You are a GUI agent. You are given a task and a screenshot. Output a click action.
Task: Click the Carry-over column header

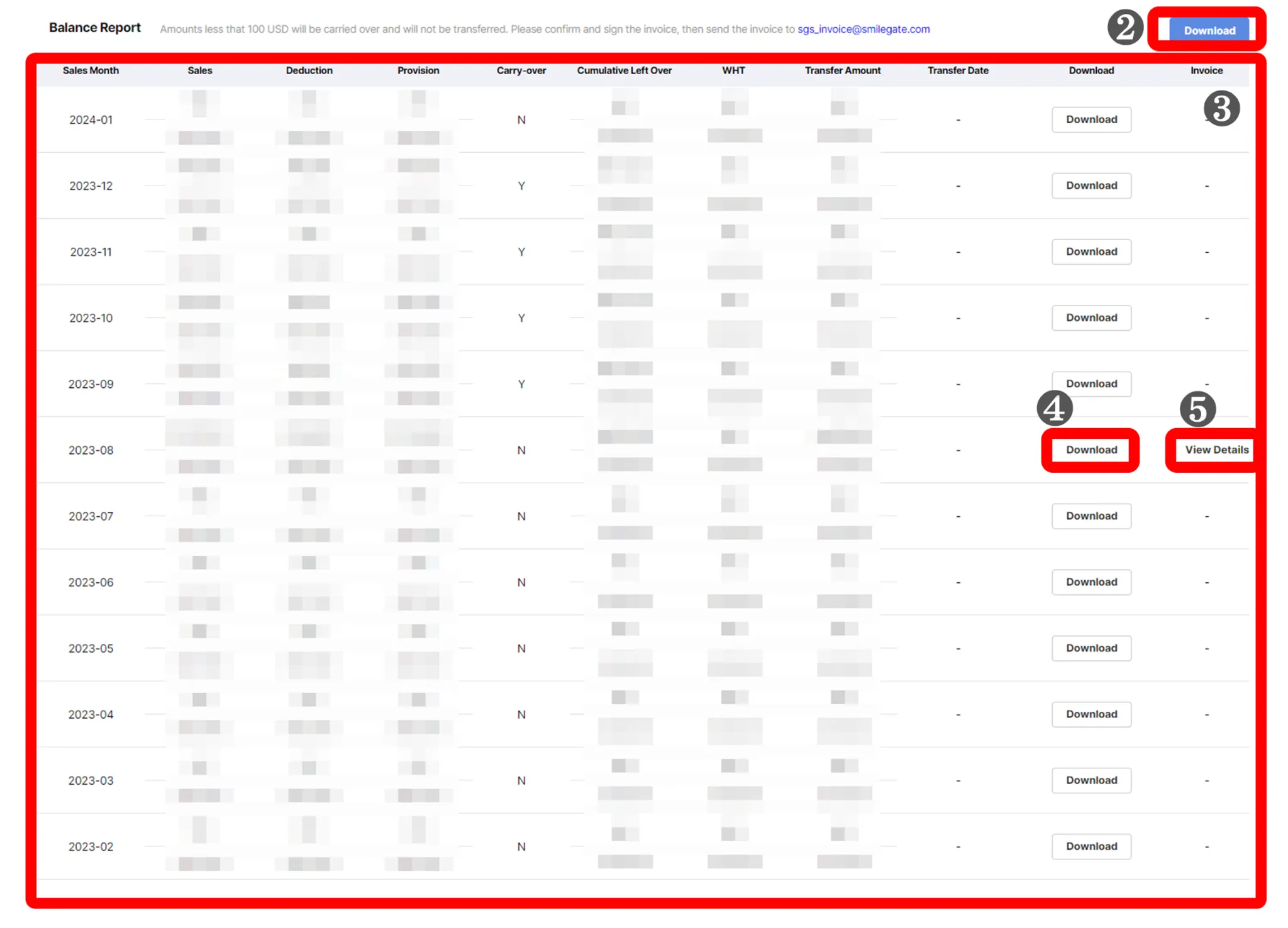[x=521, y=70]
